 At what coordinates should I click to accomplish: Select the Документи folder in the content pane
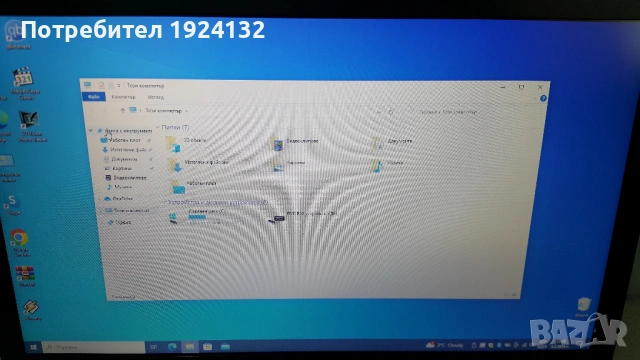point(392,142)
